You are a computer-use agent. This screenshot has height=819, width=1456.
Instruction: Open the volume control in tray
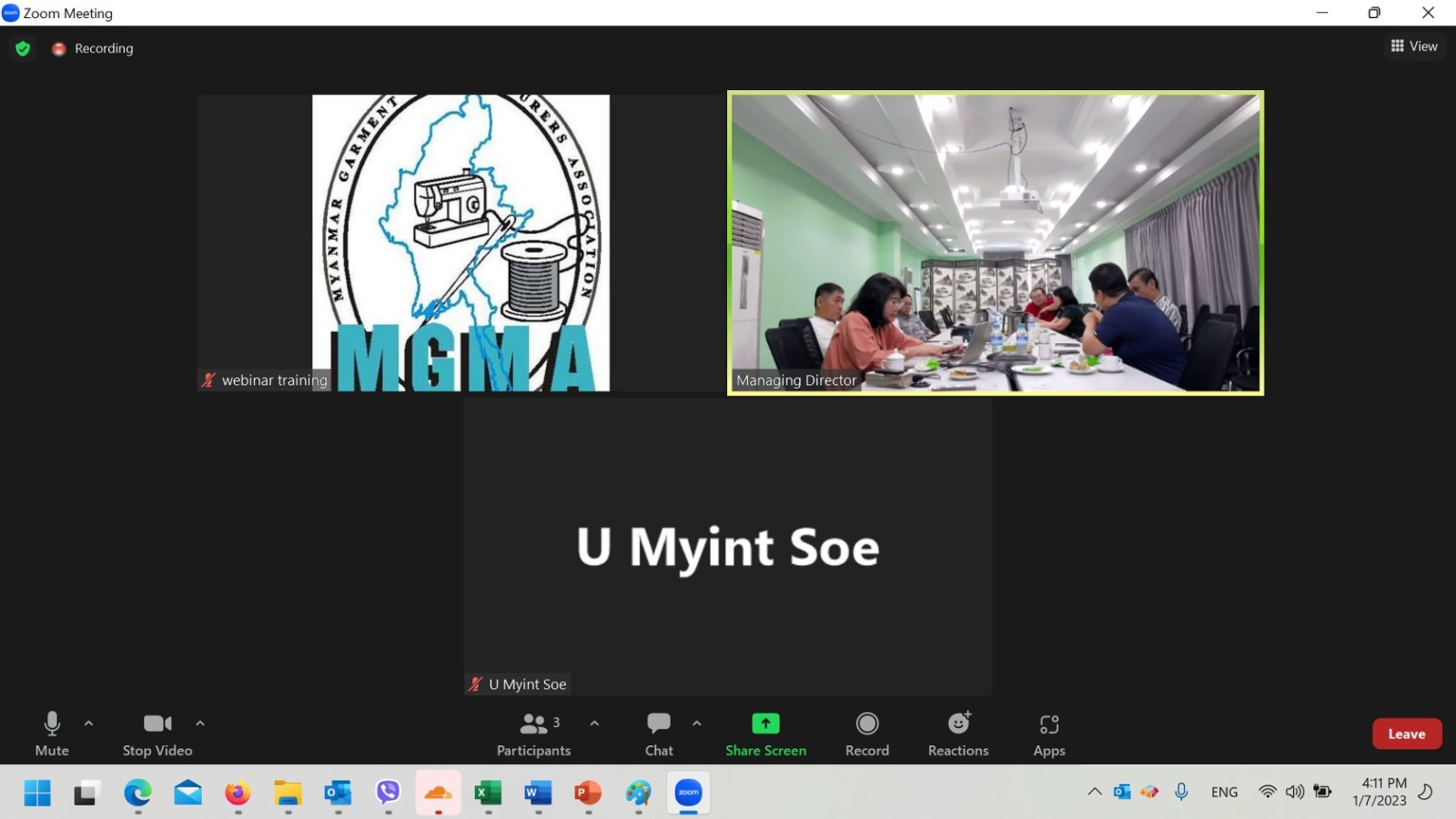click(x=1295, y=792)
